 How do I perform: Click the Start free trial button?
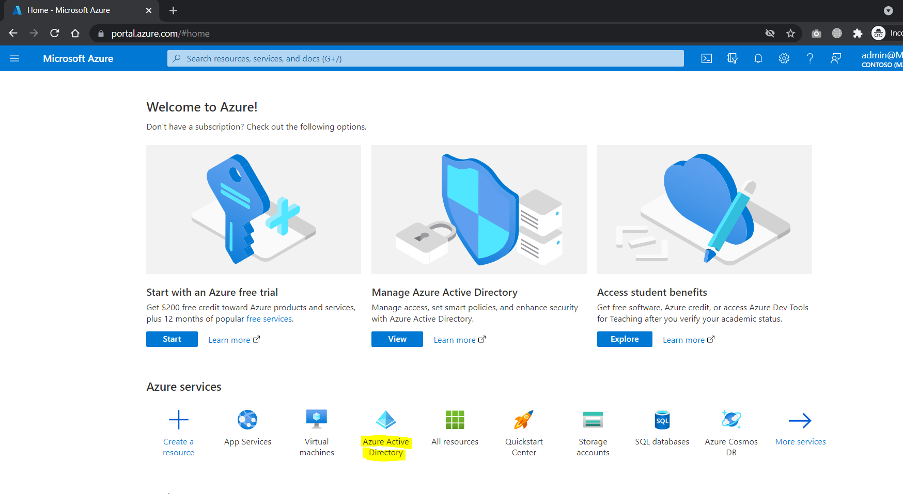click(x=172, y=339)
